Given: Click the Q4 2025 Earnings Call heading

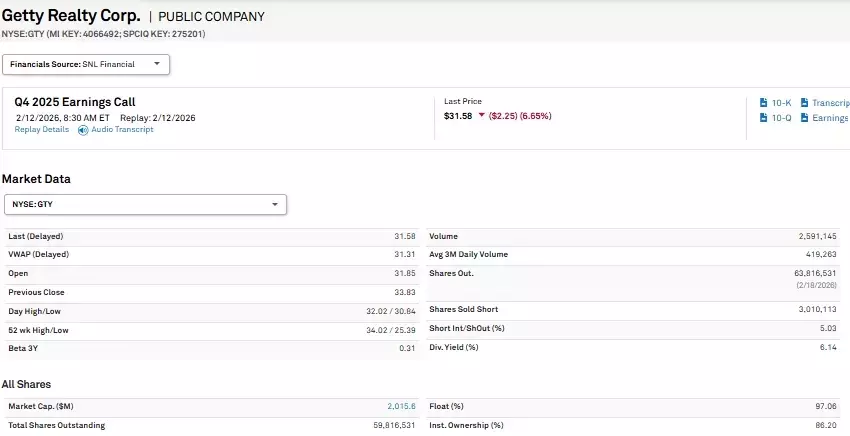Looking at the screenshot, I should pos(75,102).
